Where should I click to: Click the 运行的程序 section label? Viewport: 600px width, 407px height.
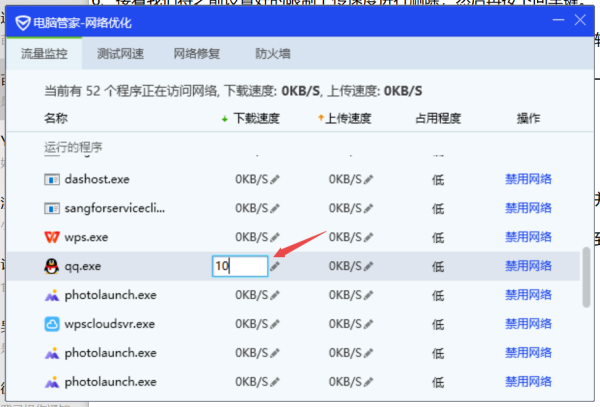pyautogui.click(x=73, y=147)
